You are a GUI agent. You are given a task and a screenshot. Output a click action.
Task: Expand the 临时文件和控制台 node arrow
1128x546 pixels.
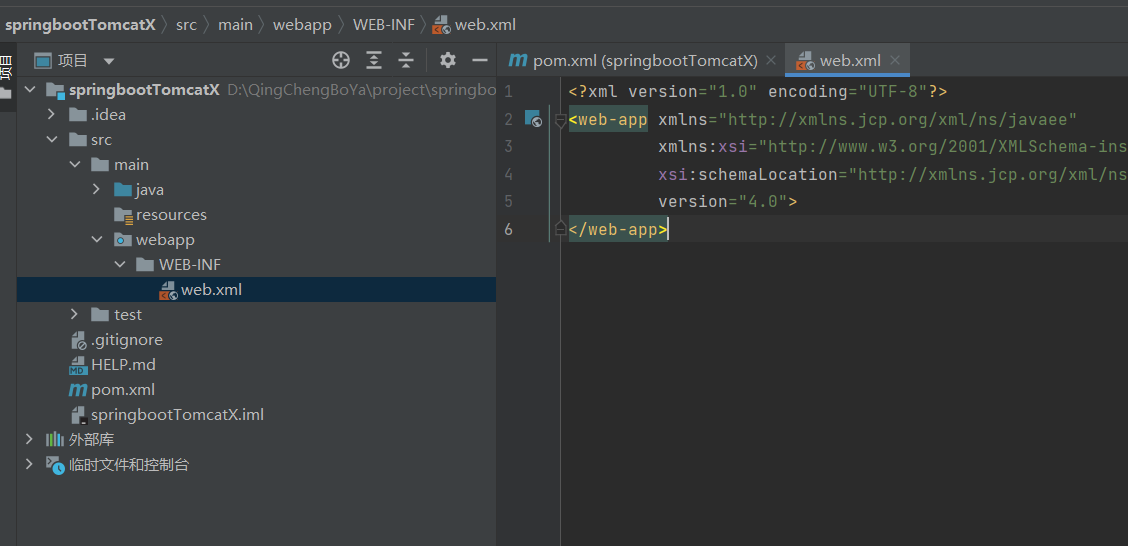[29, 464]
